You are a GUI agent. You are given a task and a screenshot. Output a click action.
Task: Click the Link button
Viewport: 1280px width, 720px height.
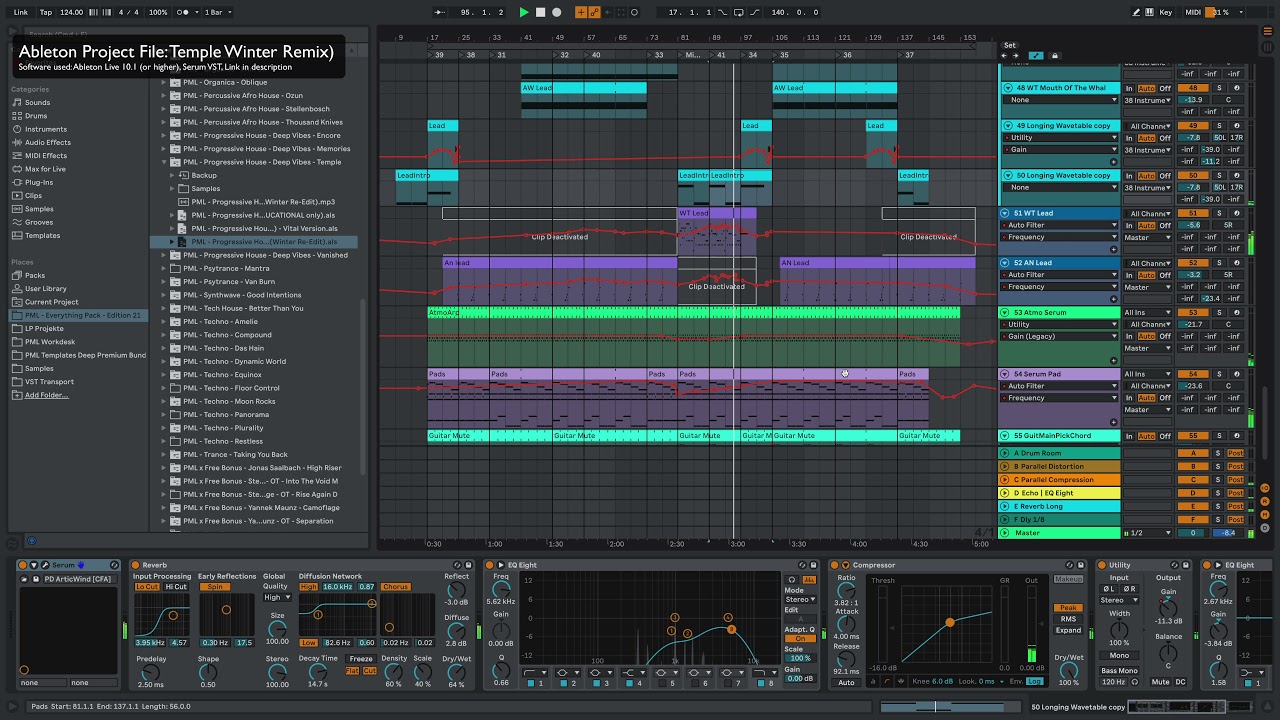pos(21,12)
